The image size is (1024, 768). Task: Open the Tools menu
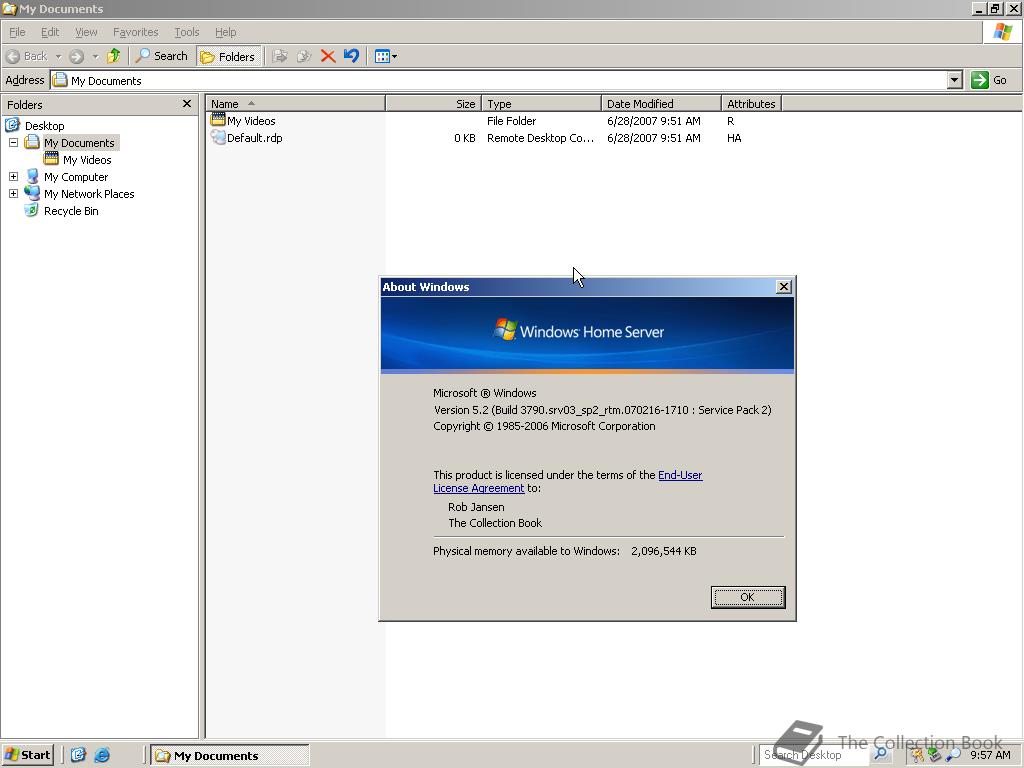pyautogui.click(x=186, y=32)
